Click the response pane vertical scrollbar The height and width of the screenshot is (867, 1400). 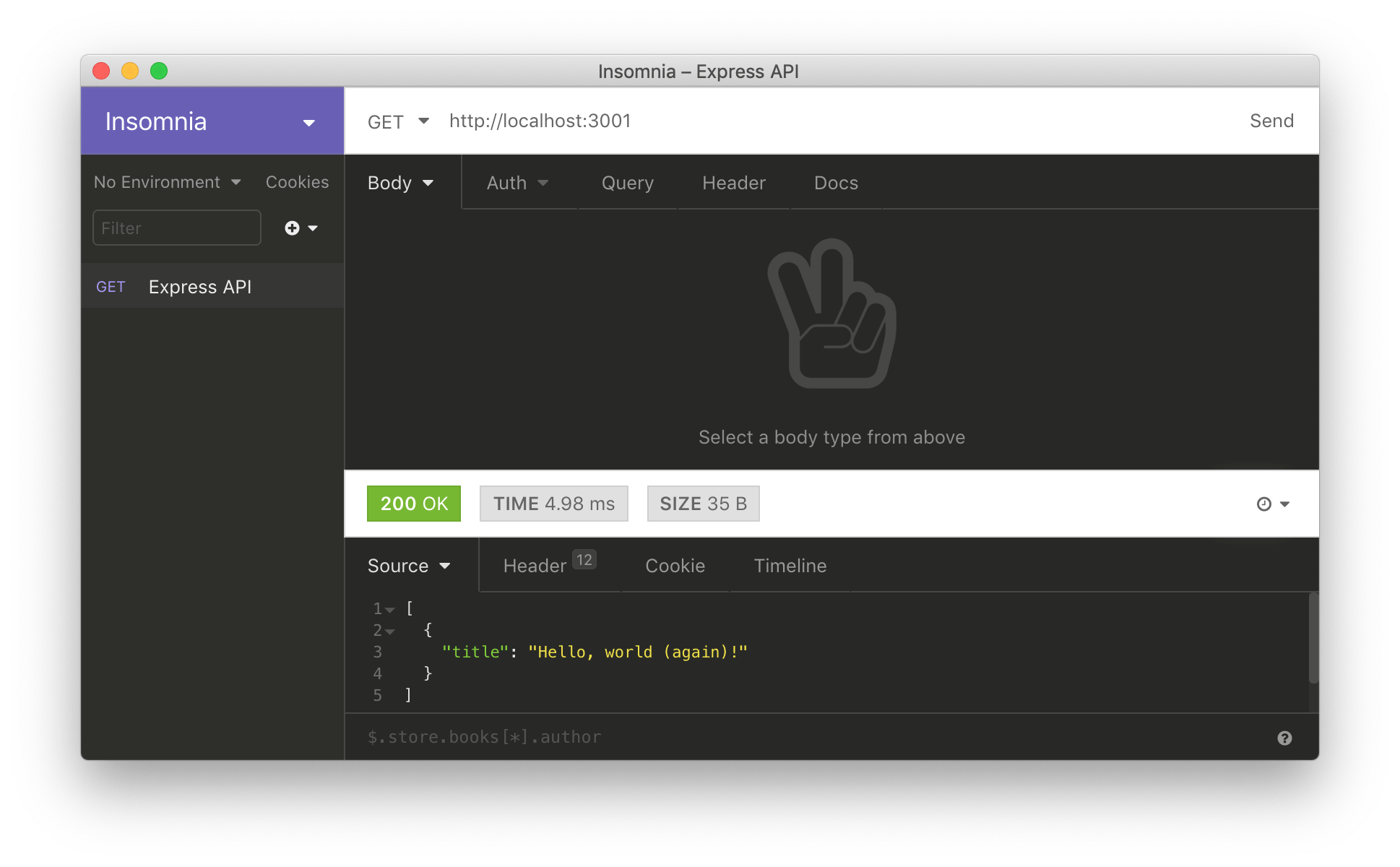click(1313, 638)
